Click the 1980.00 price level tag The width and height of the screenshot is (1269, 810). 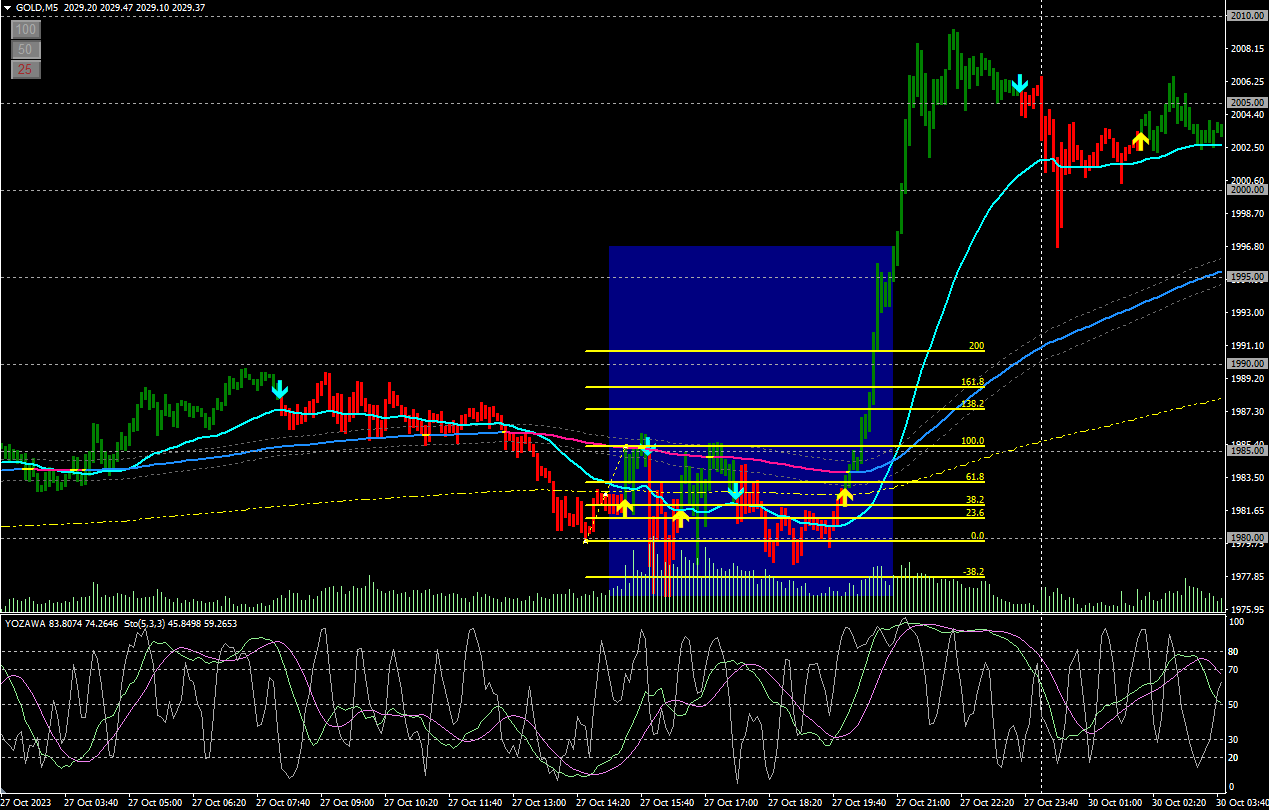point(1246,538)
